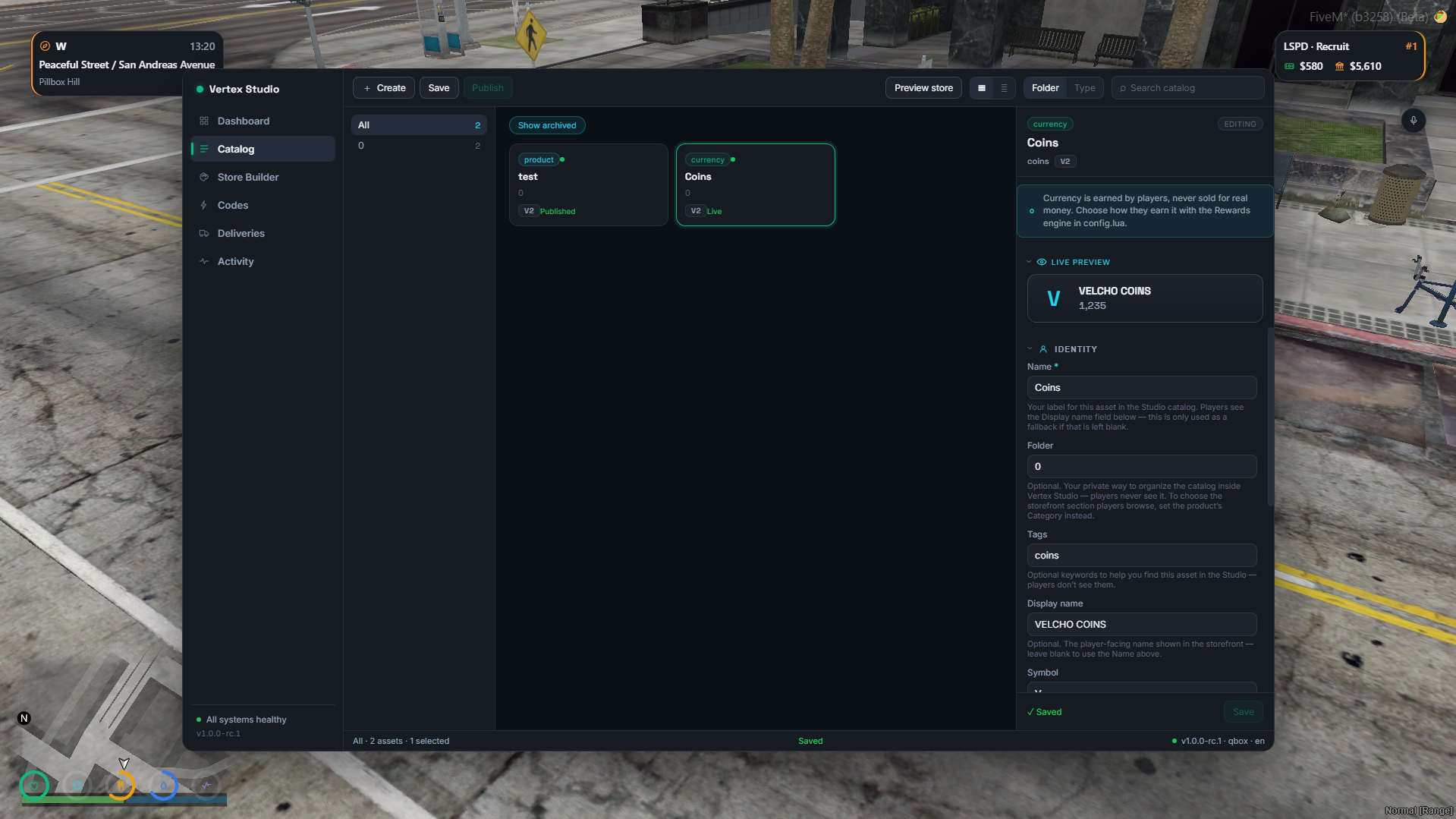Click the Activity pulse icon
This screenshot has width=1456, height=819.
coord(204,261)
